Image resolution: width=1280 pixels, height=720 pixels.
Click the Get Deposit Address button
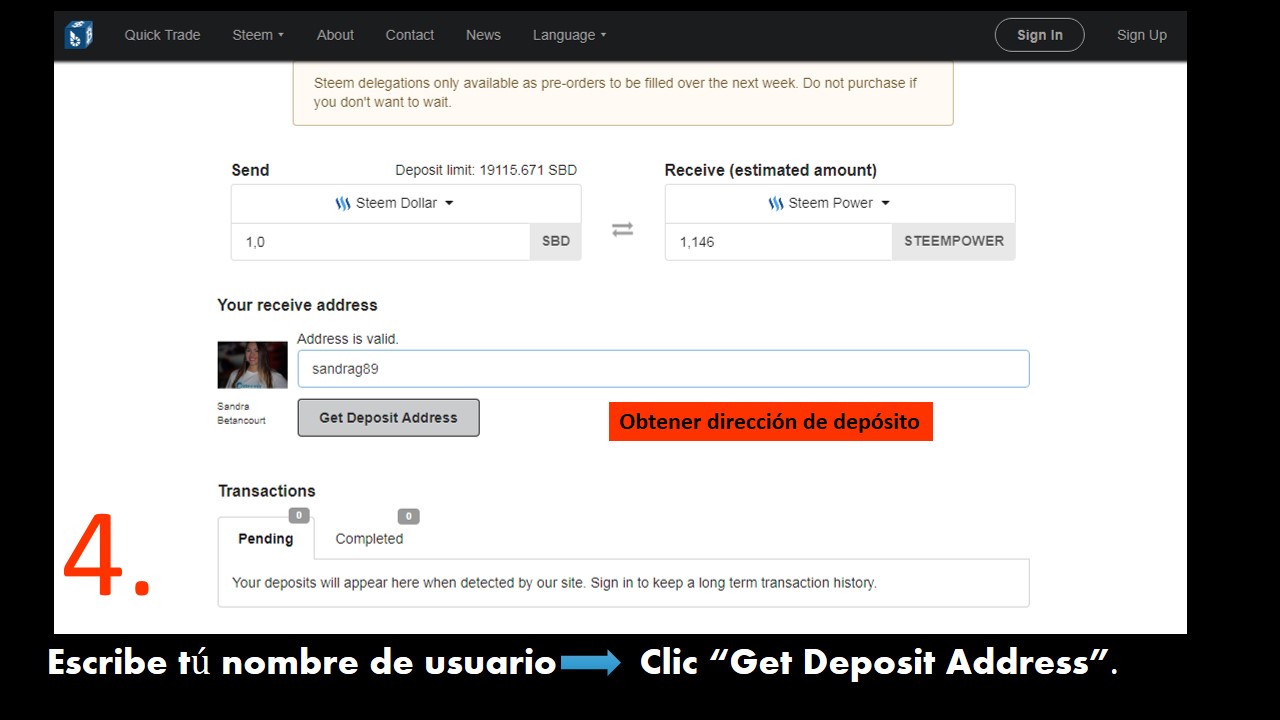point(388,418)
